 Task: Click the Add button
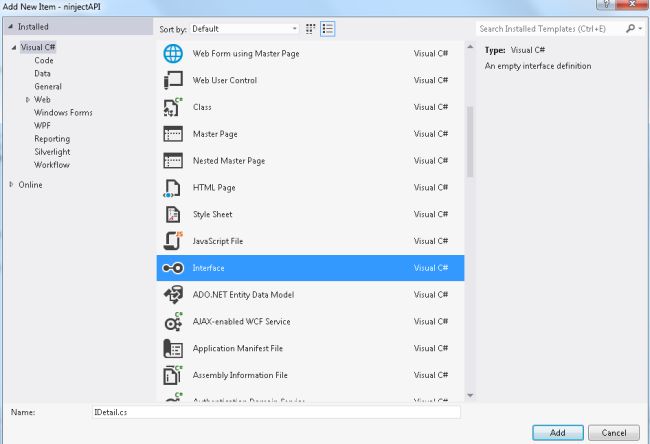coord(558,432)
